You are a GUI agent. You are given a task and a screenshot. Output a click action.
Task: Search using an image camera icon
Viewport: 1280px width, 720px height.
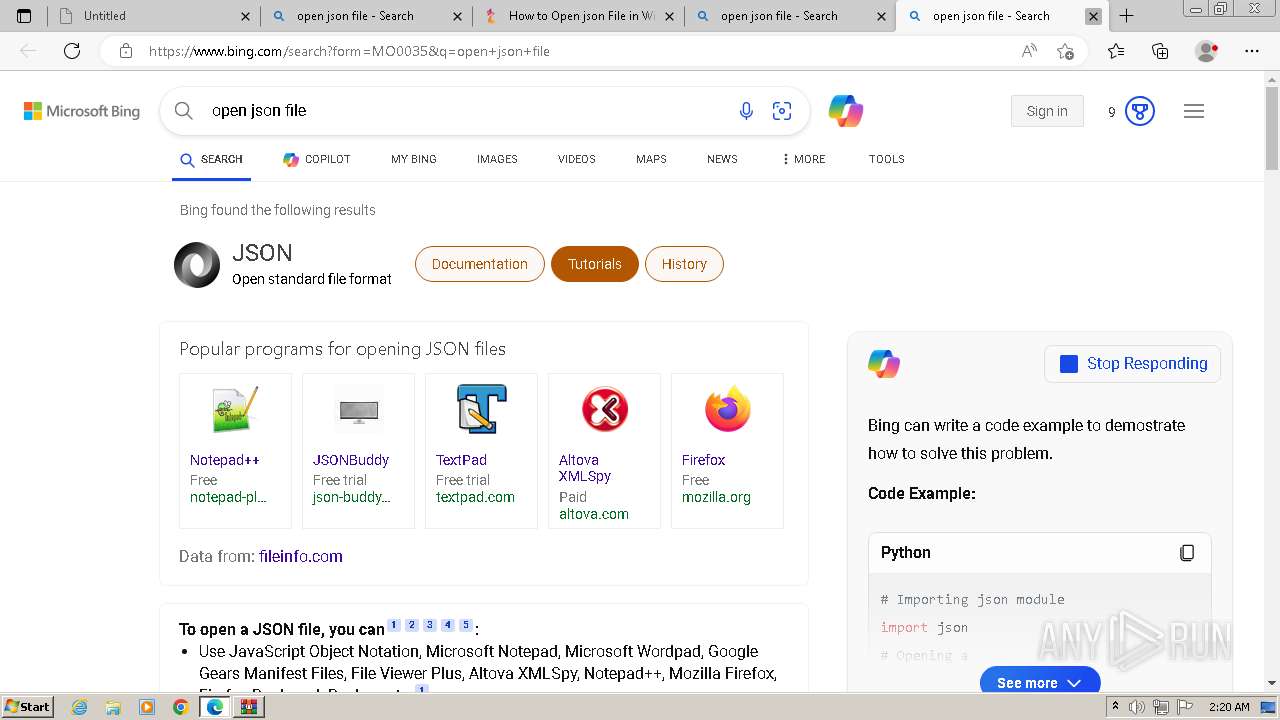point(782,111)
